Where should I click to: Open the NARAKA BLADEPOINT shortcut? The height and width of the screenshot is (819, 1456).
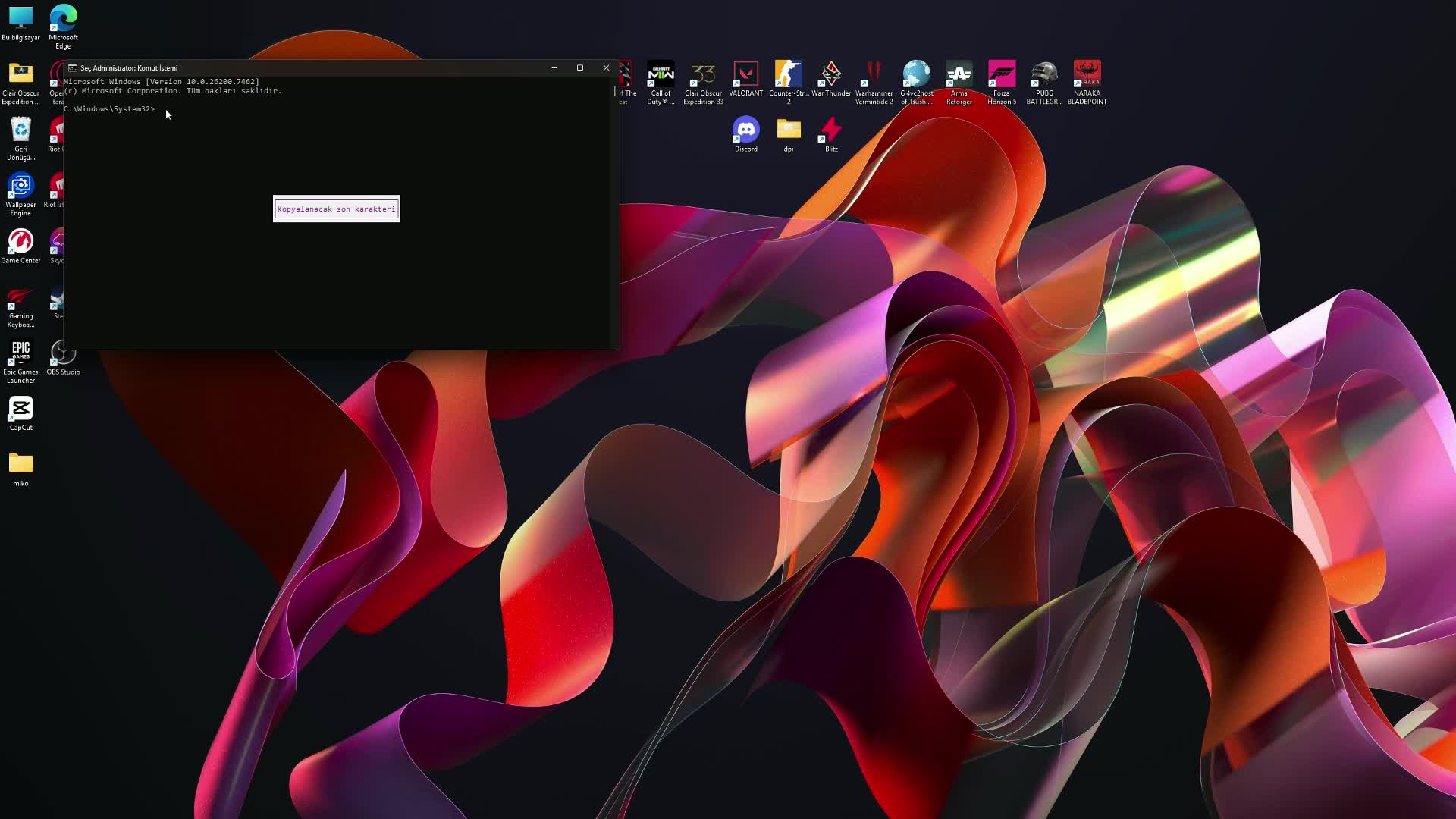1087,74
